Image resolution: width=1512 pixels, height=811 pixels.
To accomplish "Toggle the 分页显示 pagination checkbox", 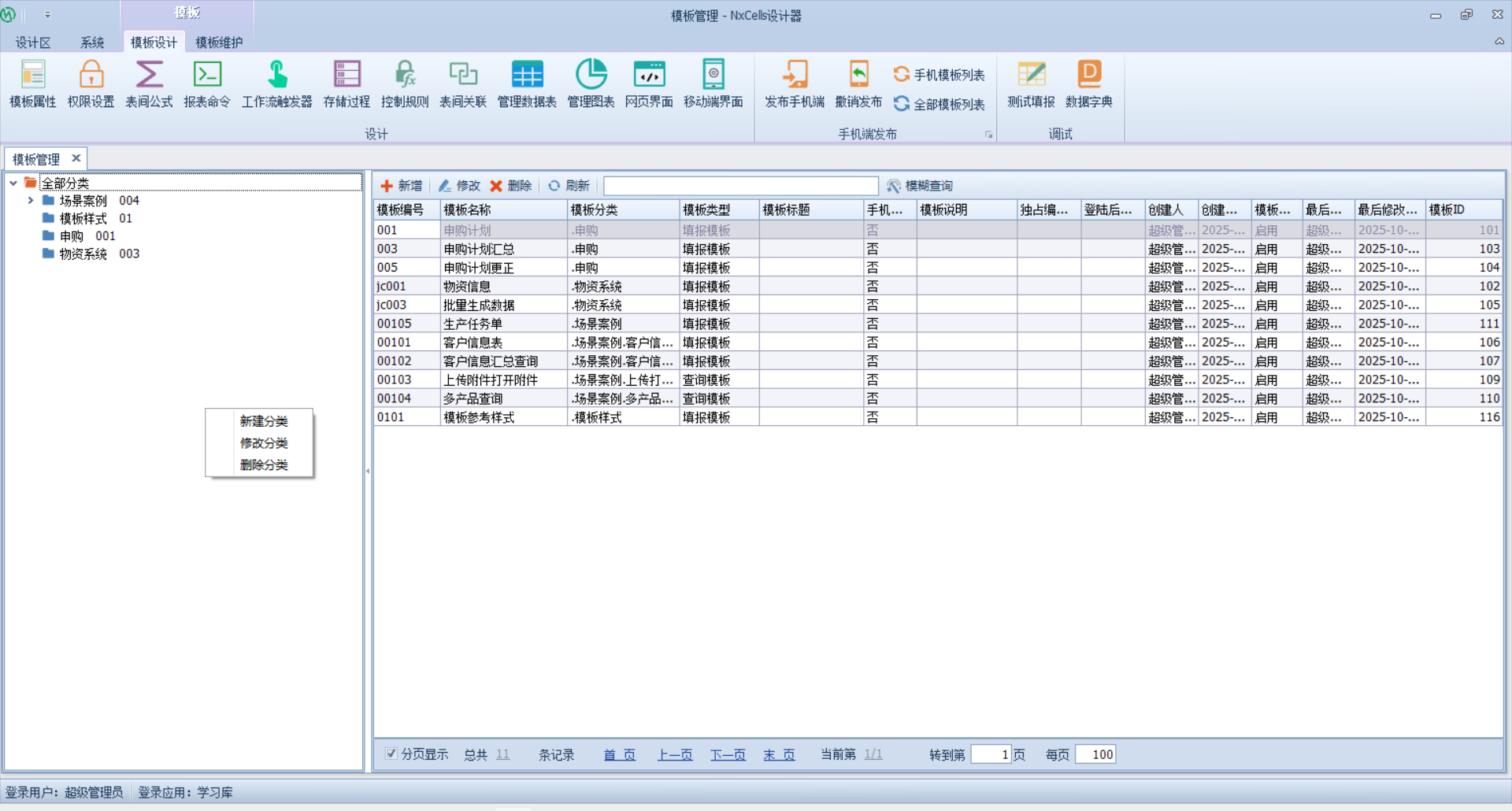I will tap(391, 754).
